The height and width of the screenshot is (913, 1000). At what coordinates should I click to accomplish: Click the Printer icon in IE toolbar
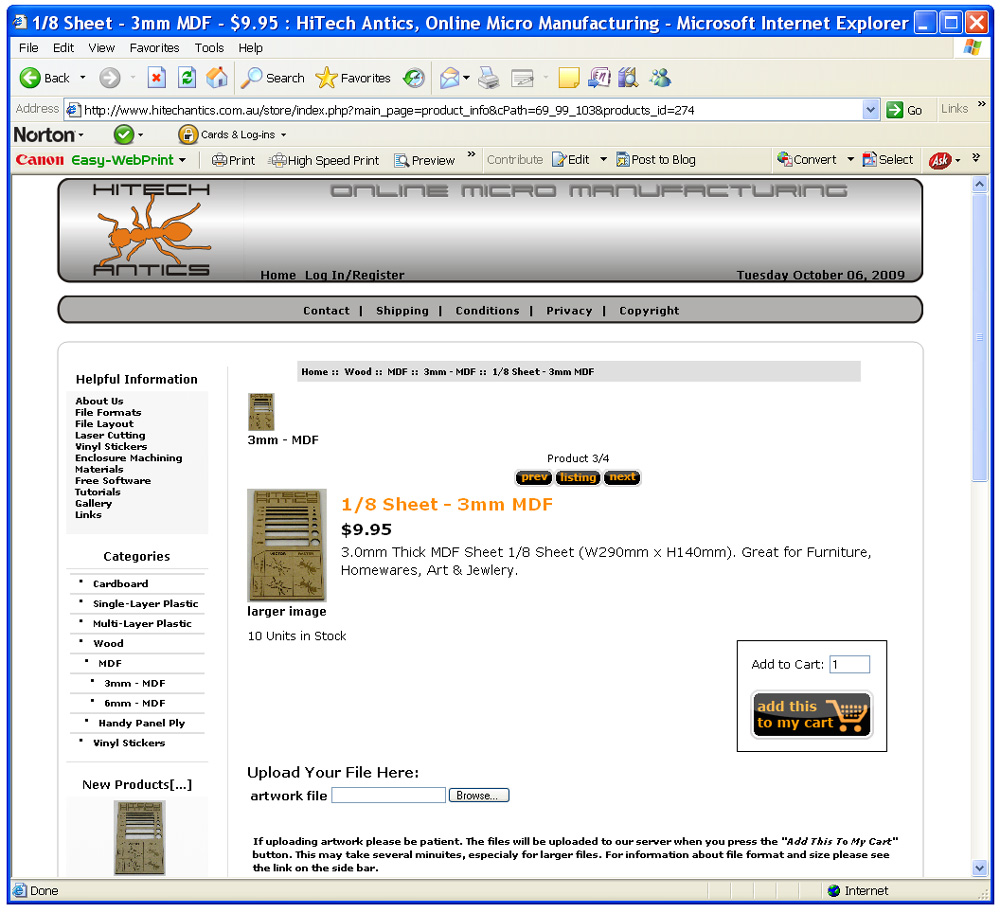coord(489,78)
